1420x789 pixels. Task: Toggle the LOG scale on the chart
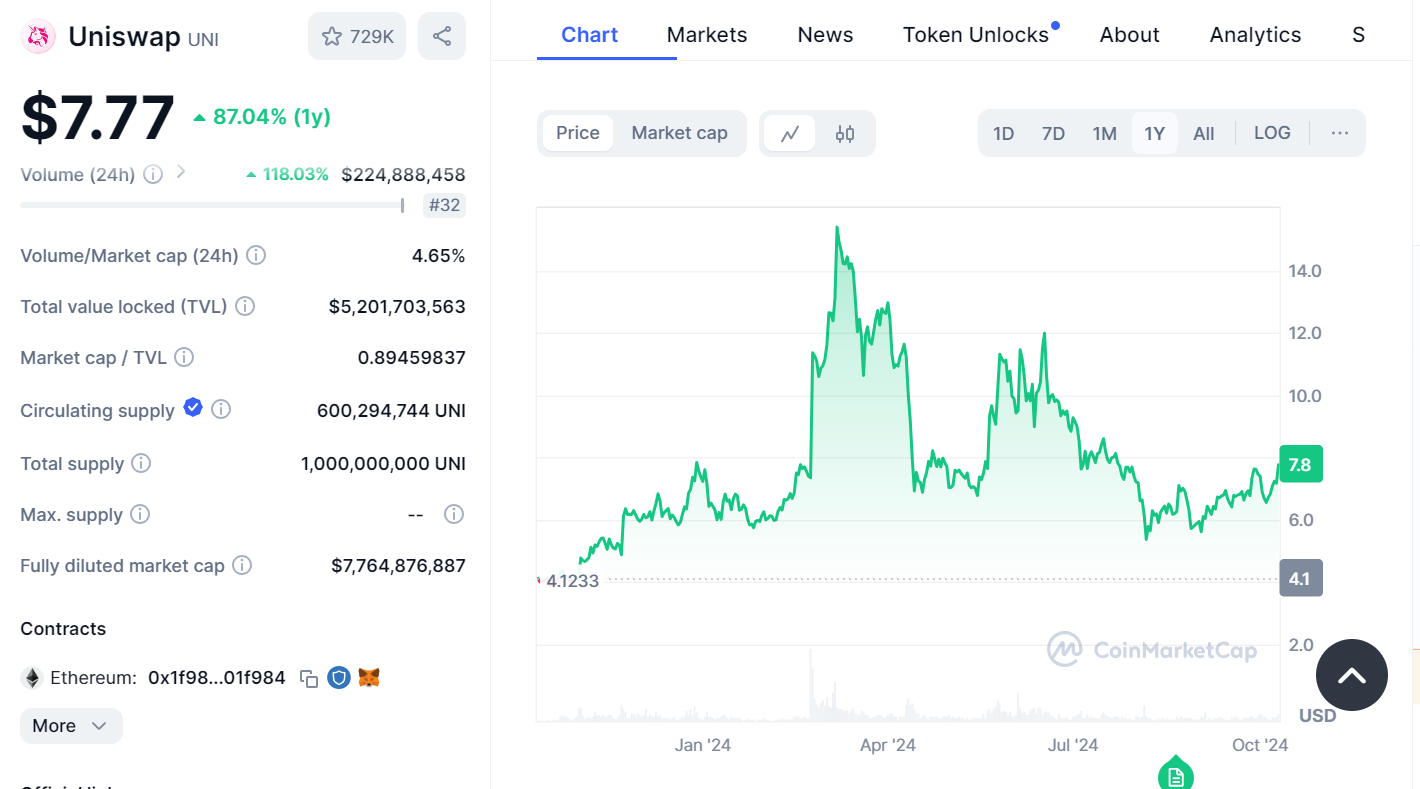click(1271, 133)
